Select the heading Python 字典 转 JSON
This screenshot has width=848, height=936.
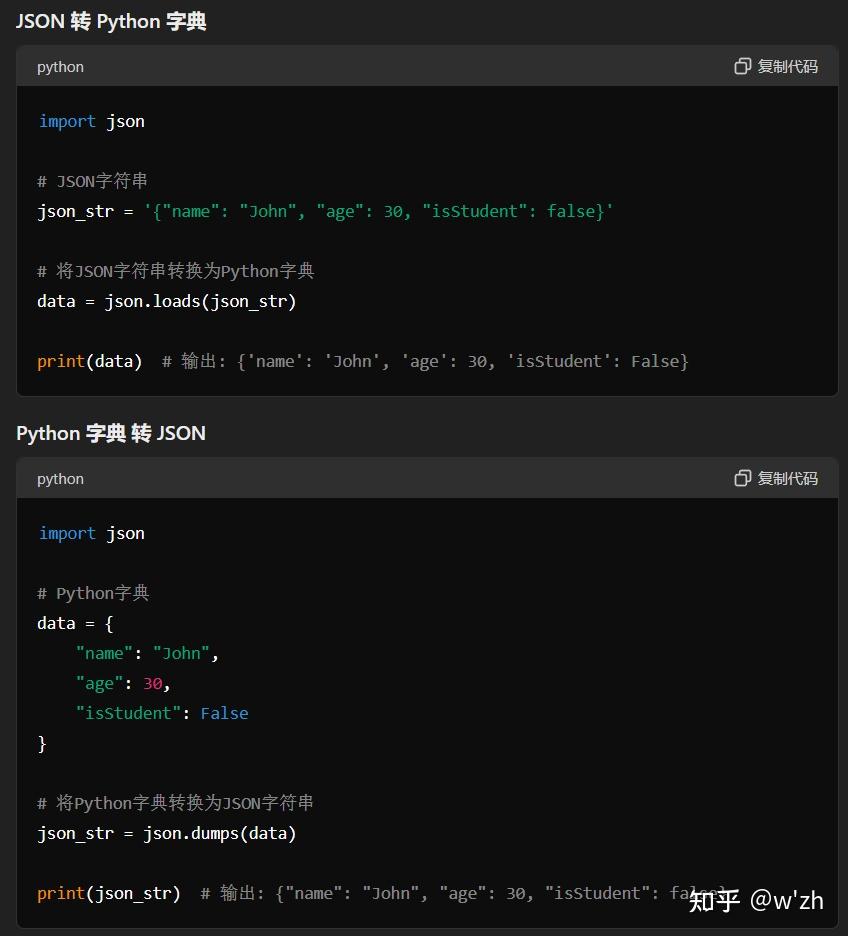[110, 433]
